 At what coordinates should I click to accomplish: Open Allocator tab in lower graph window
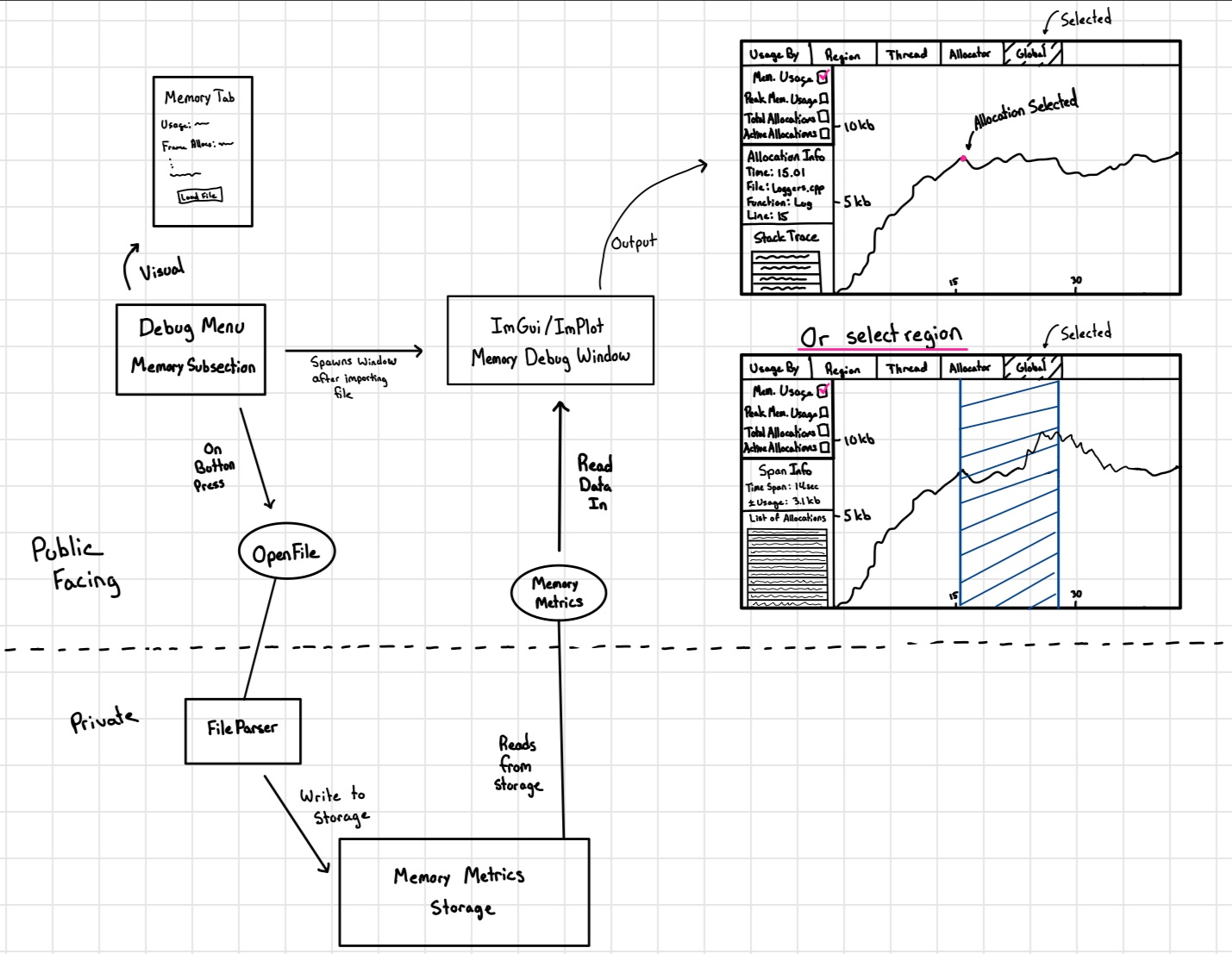[970, 368]
